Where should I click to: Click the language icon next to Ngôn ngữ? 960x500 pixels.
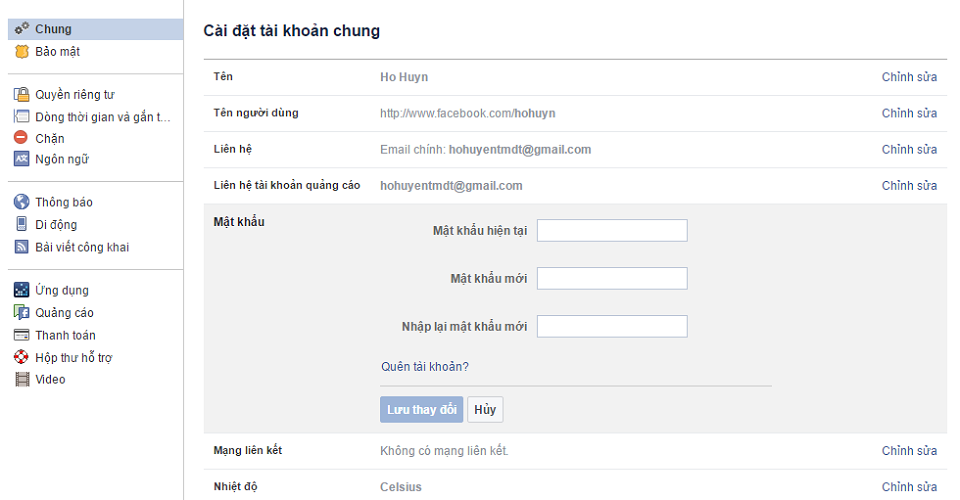21,159
